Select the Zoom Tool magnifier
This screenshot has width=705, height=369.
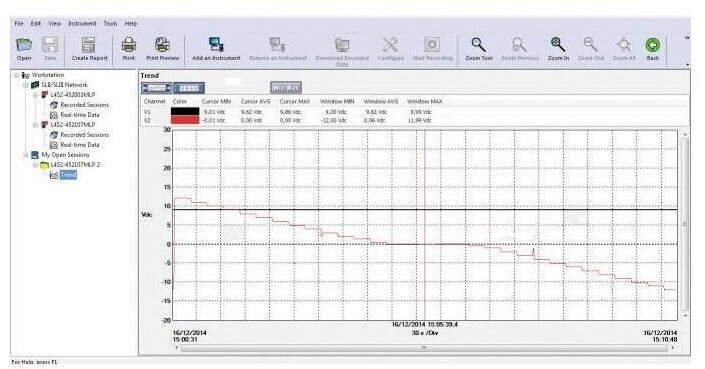click(x=478, y=45)
